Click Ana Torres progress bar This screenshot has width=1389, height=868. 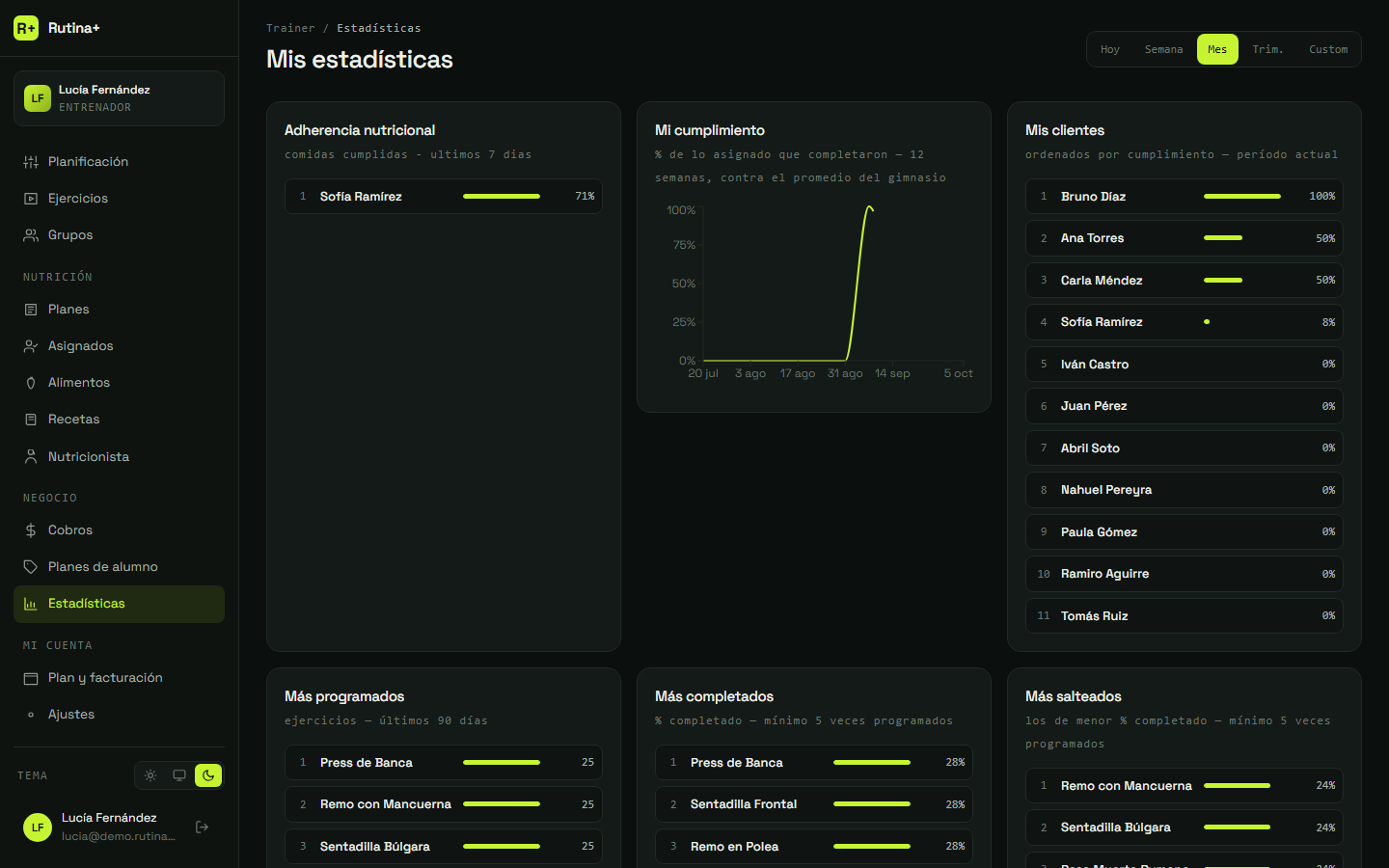tap(1223, 238)
